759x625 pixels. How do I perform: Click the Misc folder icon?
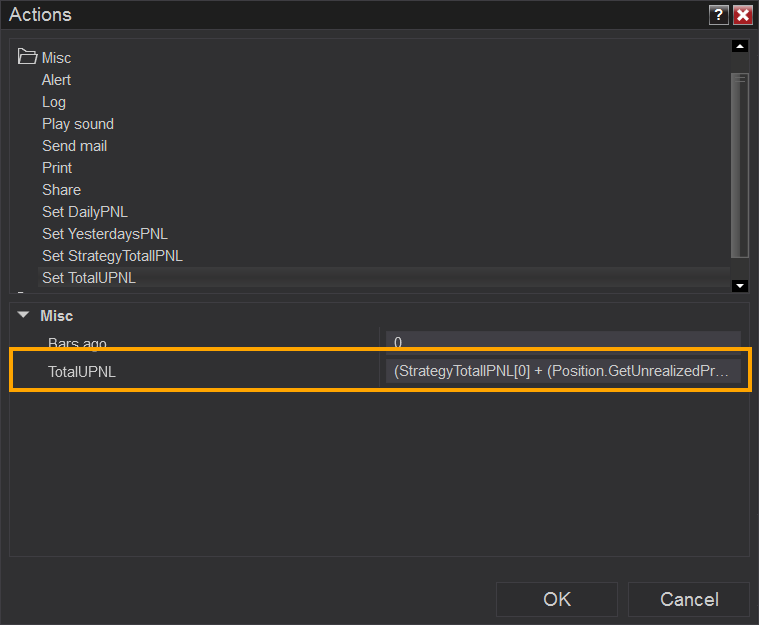[x=28, y=58]
